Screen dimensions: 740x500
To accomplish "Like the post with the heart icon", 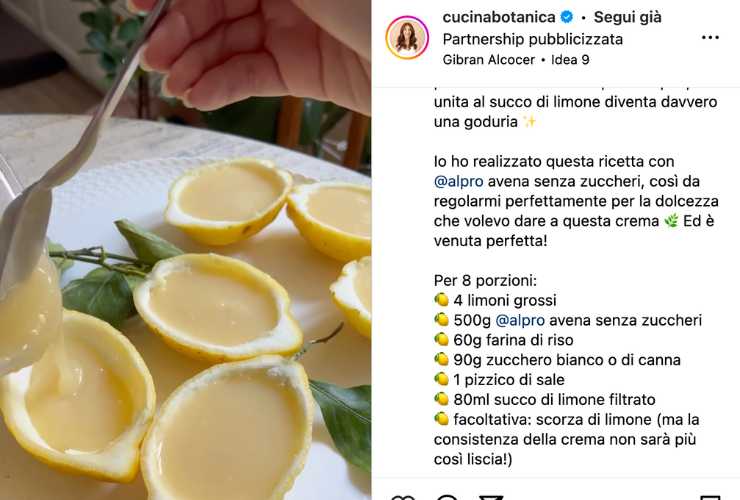I will click(403, 497).
